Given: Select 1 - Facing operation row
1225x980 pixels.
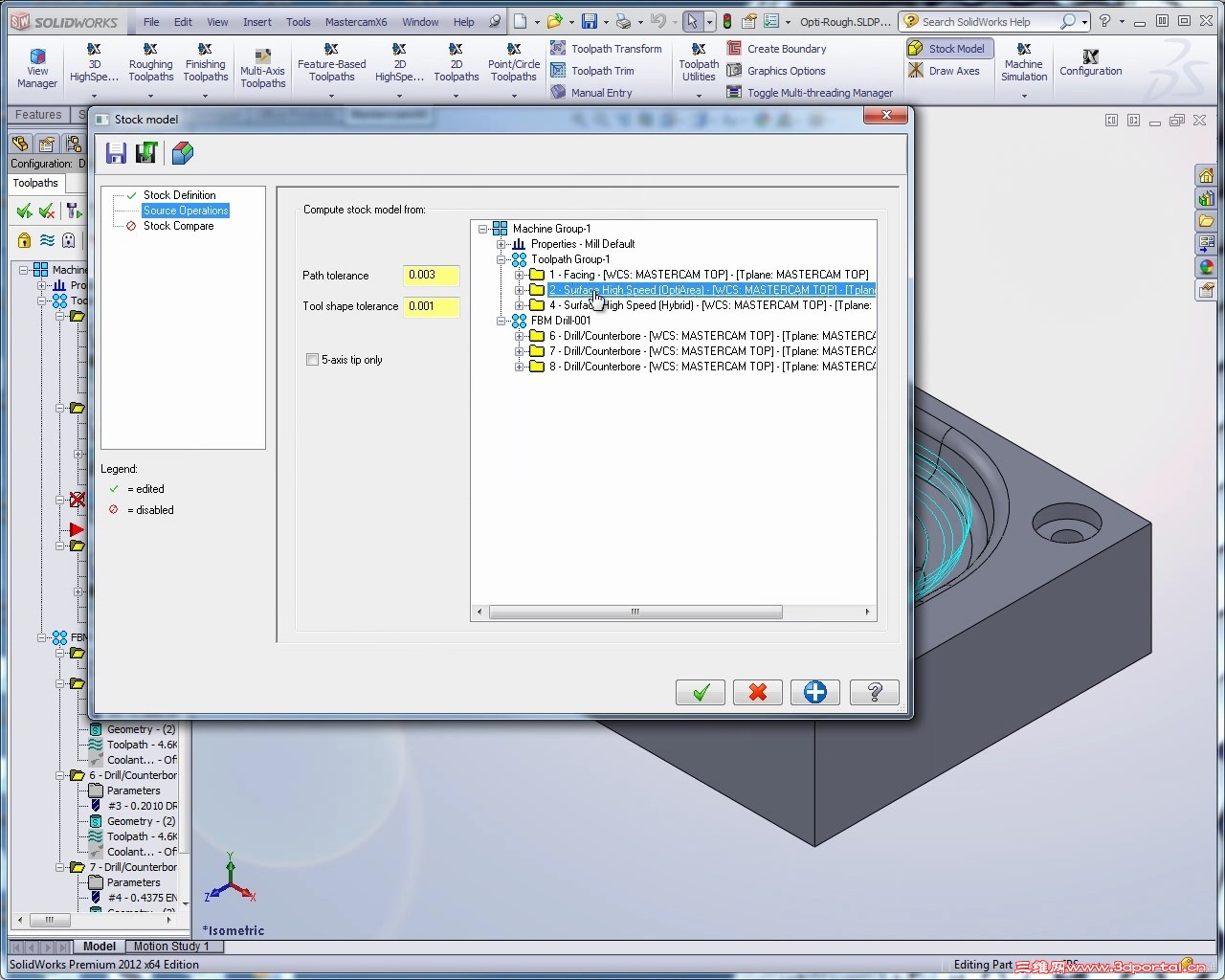Looking at the screenshot, I should click(709, 275).
